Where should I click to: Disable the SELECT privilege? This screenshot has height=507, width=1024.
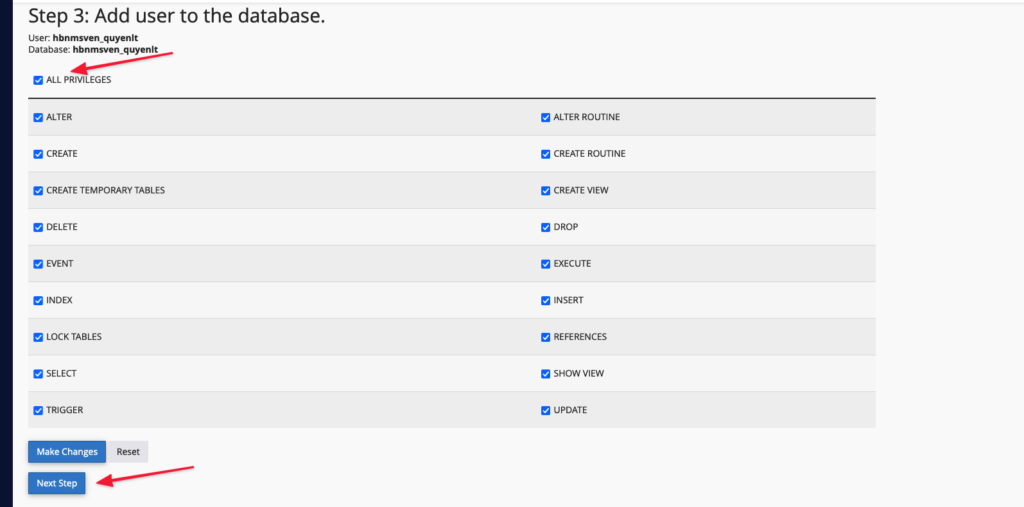click(x=38, y=374)
